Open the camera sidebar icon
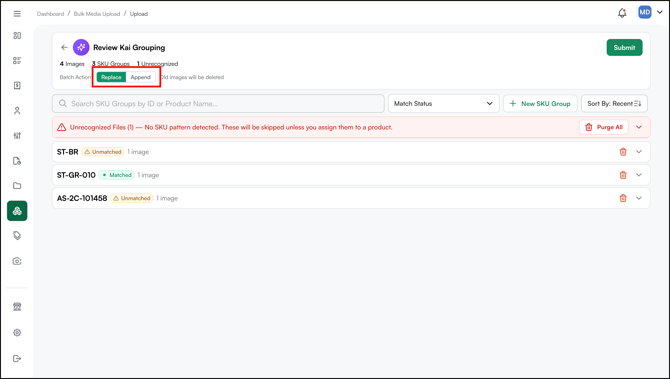Image resolution: width=670 pixels, height=379 pixels. point(17,261)
